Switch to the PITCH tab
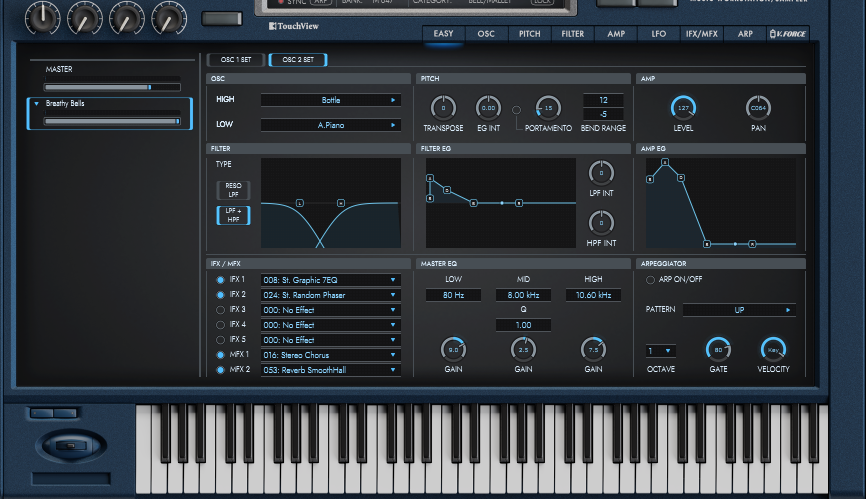The width and height of the screenshot is (866, 499). 529,34
